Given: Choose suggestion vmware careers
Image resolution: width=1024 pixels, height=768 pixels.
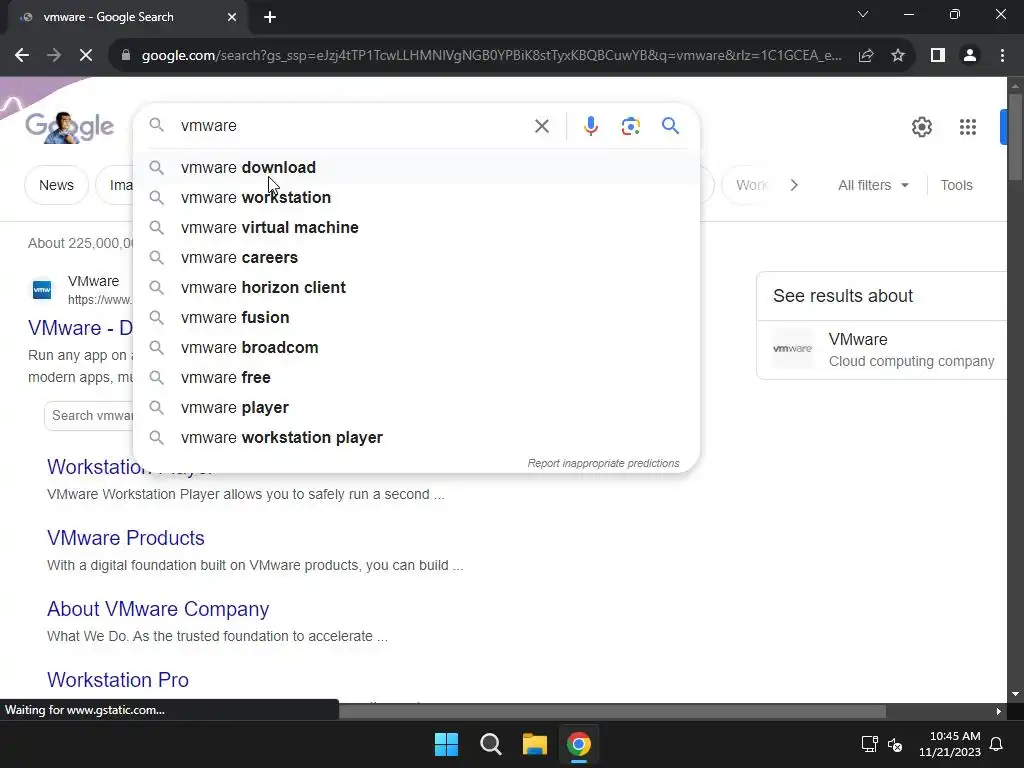Looking at the screenshot, I should click(x=417, y=258).
